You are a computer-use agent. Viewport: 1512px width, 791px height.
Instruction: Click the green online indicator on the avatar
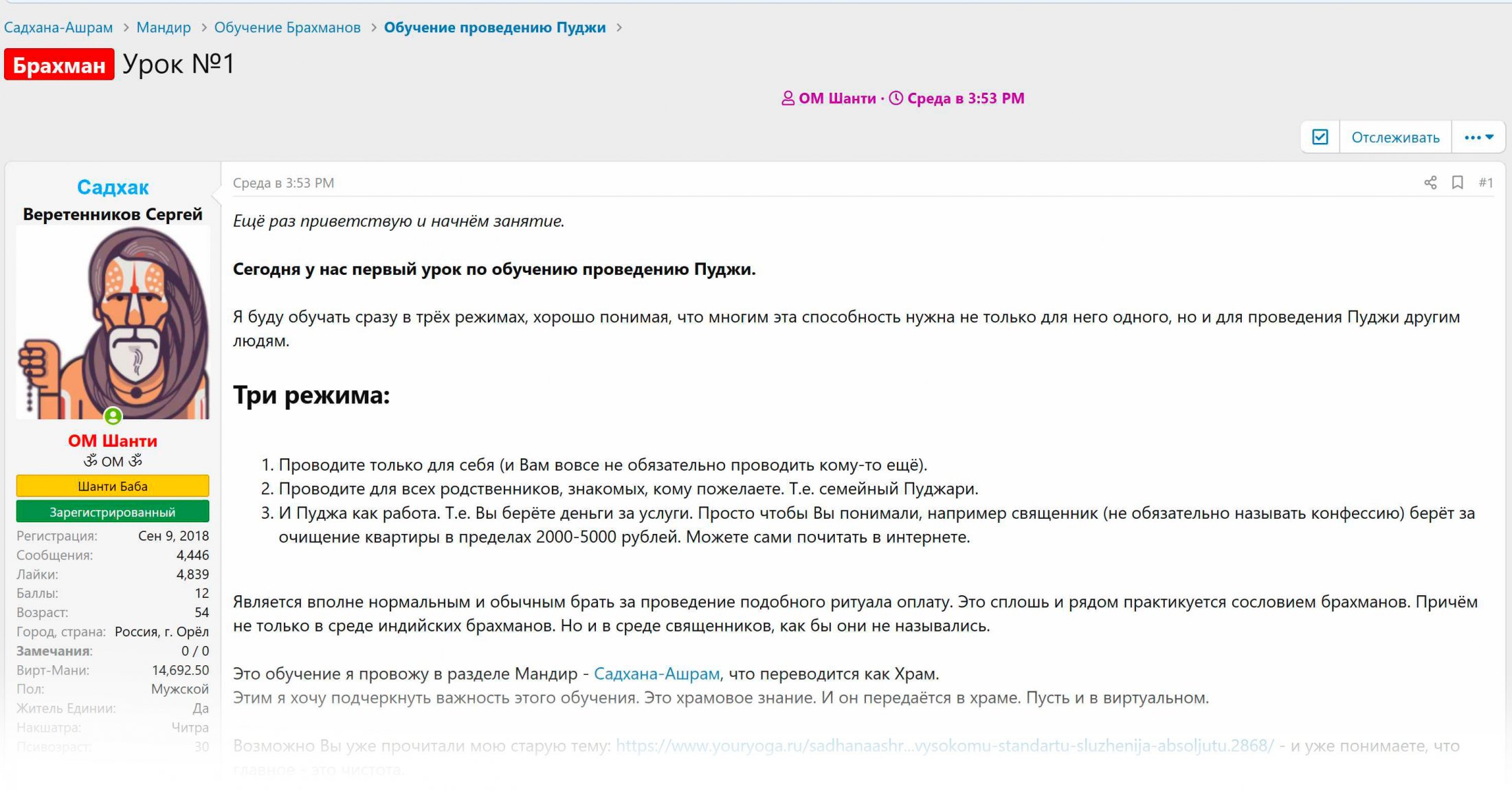(x=113, y=415)
